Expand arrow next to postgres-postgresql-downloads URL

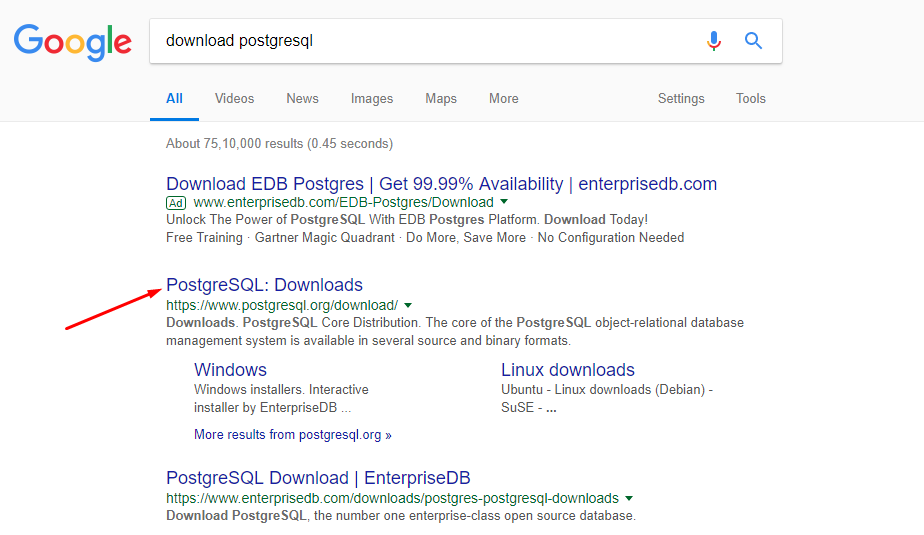point(629,498)
